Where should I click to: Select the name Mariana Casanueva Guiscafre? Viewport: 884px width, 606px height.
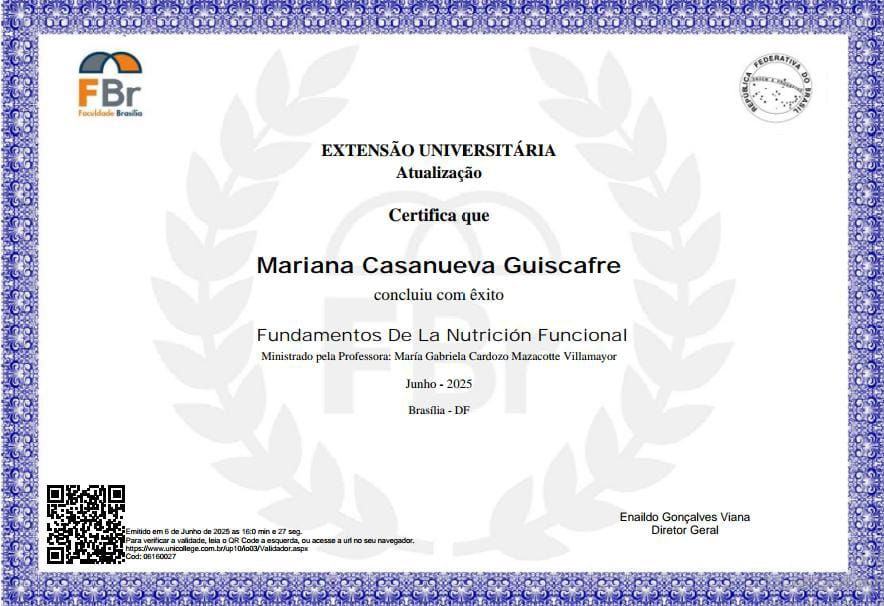pos(438,266)
